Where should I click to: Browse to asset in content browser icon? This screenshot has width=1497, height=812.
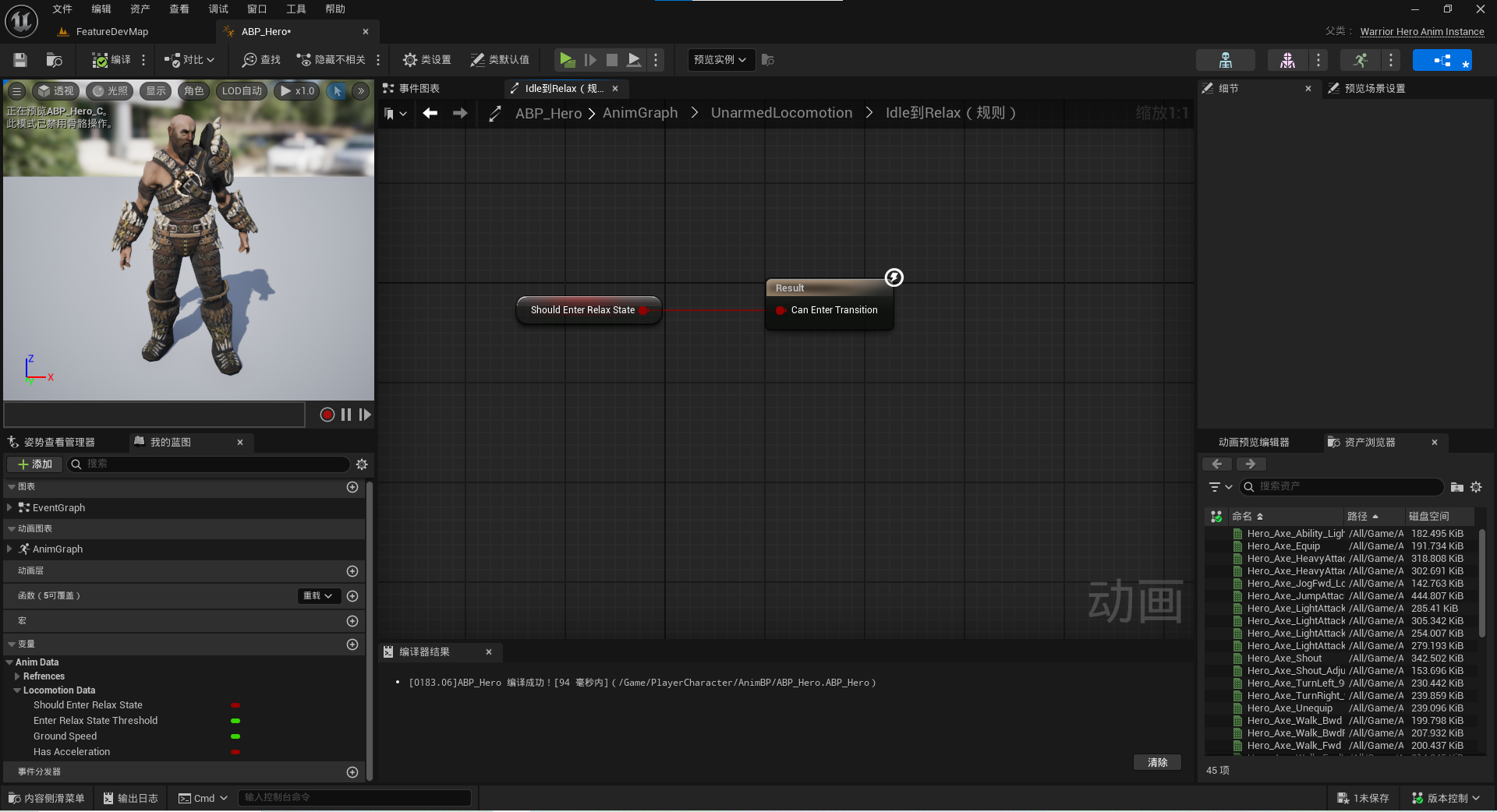54,60
